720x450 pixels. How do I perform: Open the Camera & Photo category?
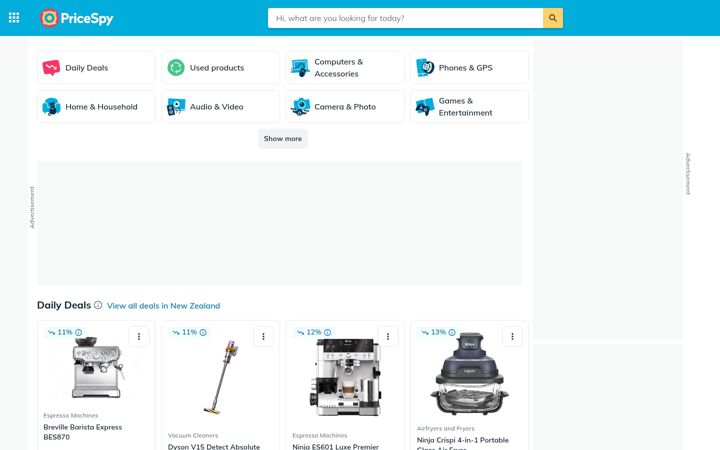point(345,107)
